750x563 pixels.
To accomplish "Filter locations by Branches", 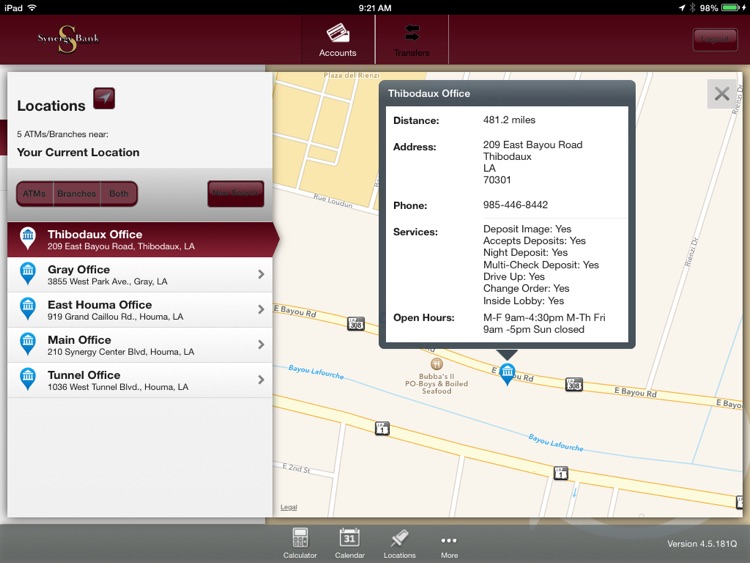I will [x=77, y=194].
